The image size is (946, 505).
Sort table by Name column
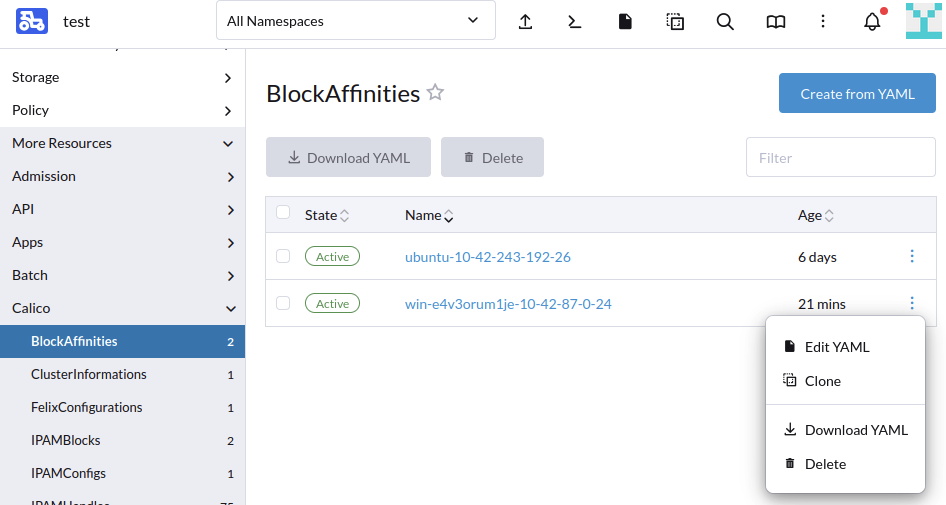pyautogui.click(x=429, y=215)
